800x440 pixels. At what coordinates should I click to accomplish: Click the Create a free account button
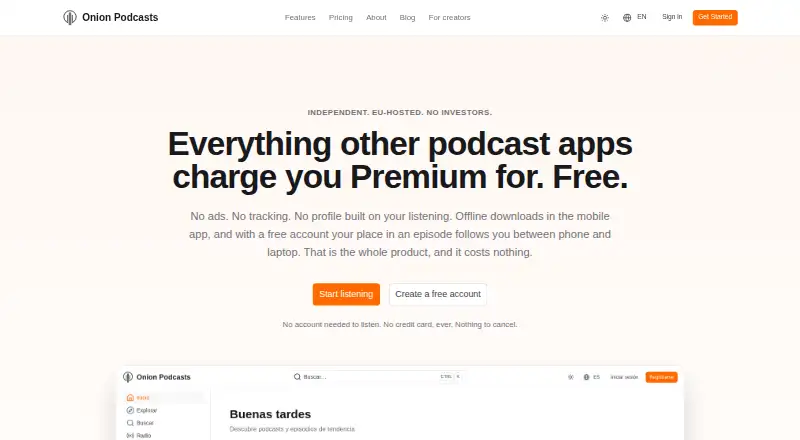438,294
